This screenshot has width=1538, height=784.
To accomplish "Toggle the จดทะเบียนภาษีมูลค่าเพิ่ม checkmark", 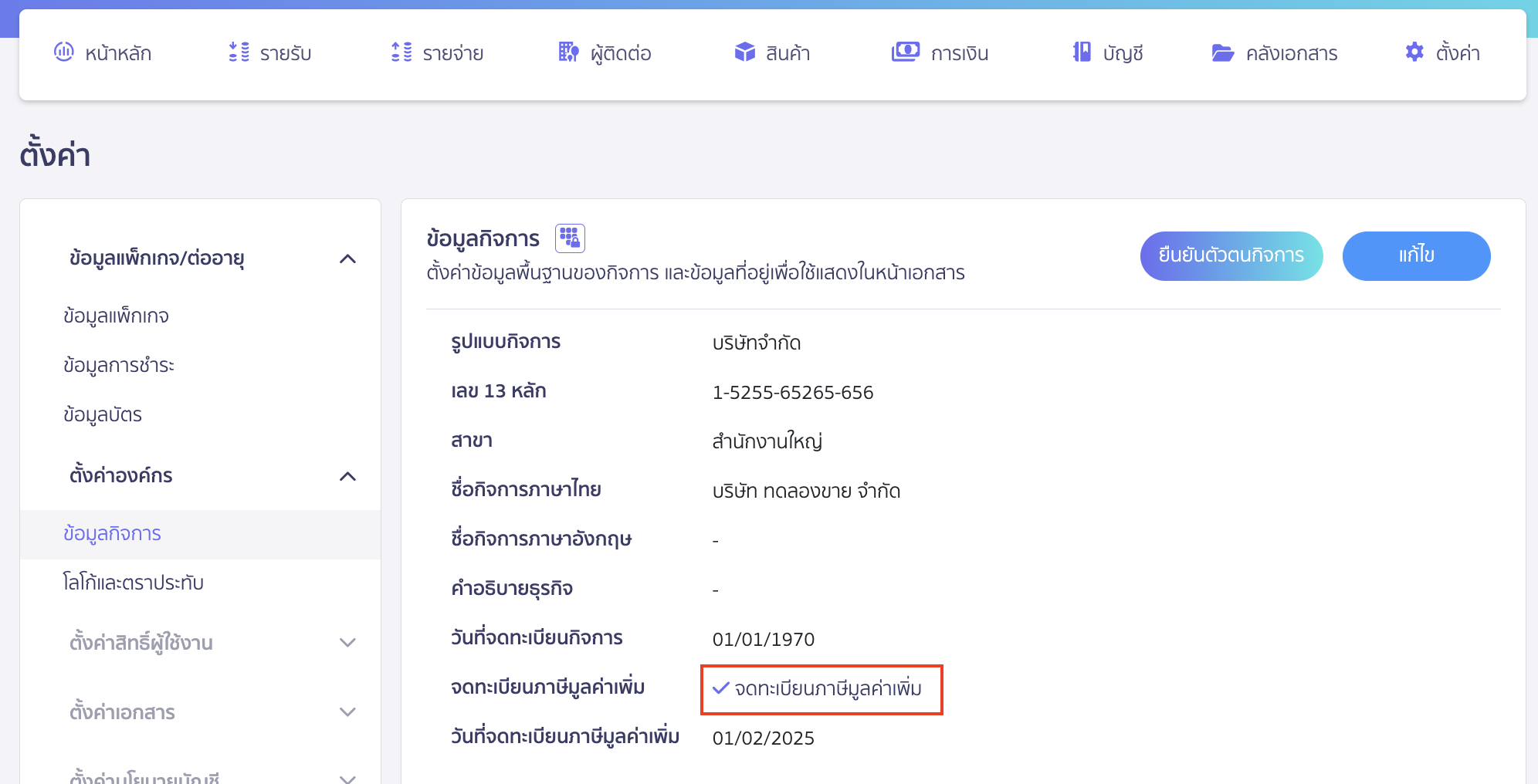I will pyautogui.click(x=721, y=688).
